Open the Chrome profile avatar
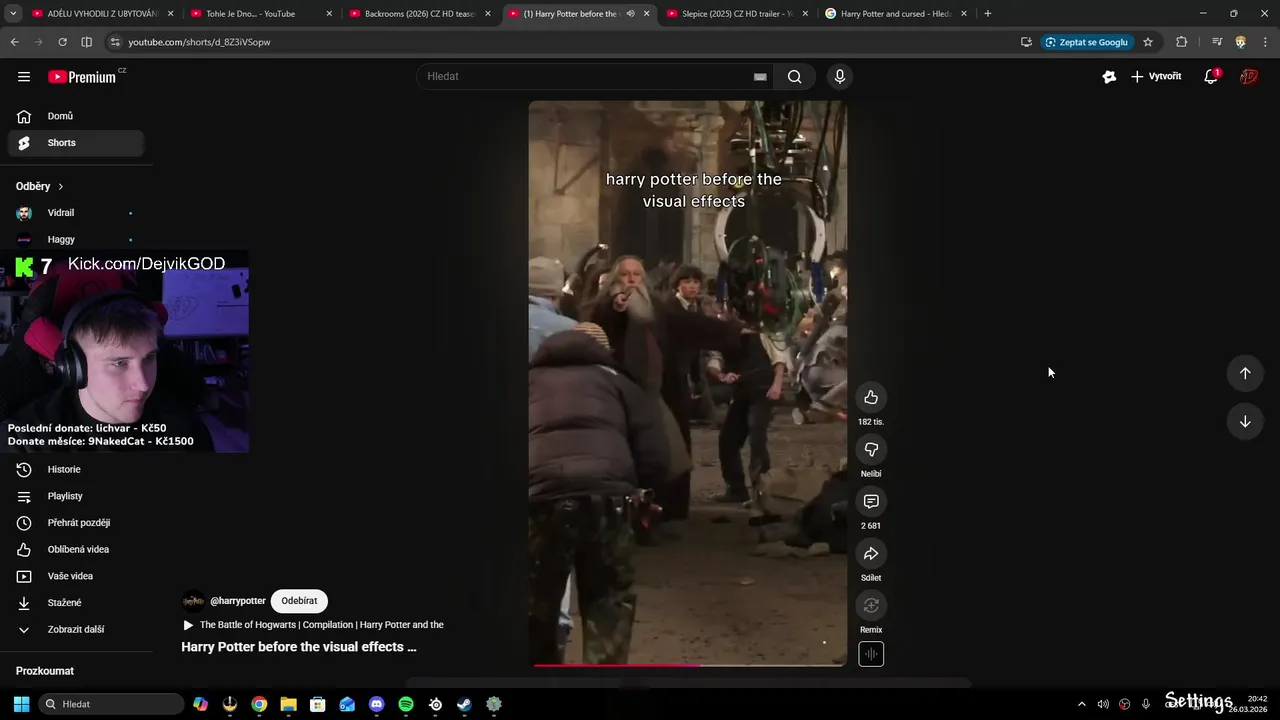The height and width of the screenshot is (720, 1280). [1241, 42]
